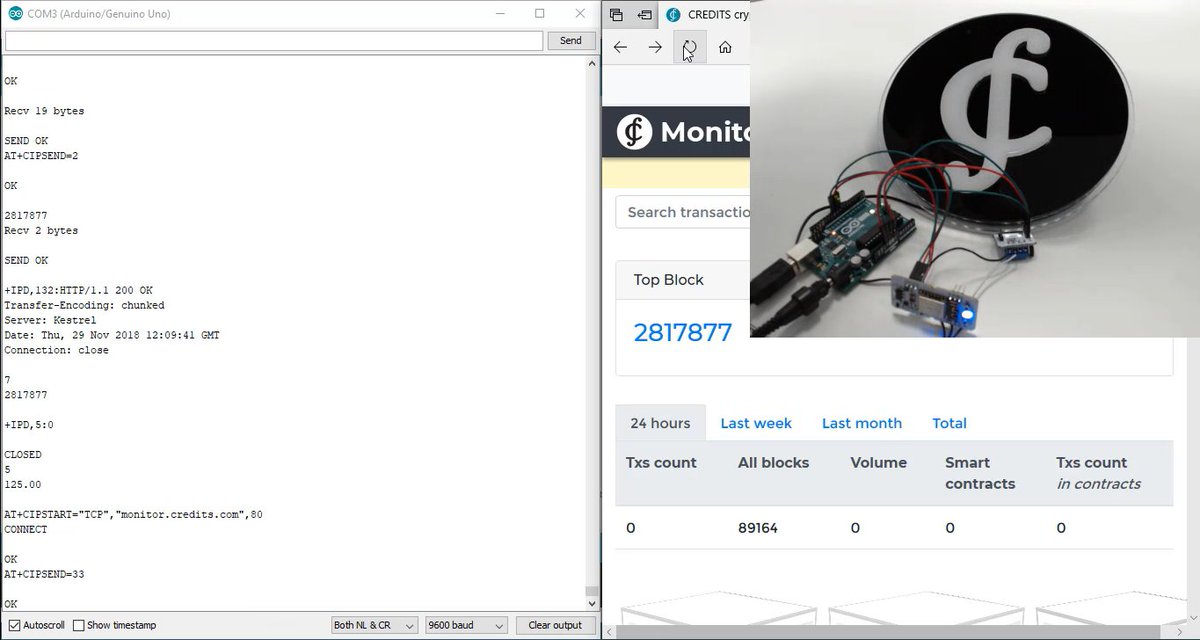Switch to the Total tab
This screenshot has width=1200, height=640.
pos(949,423)
